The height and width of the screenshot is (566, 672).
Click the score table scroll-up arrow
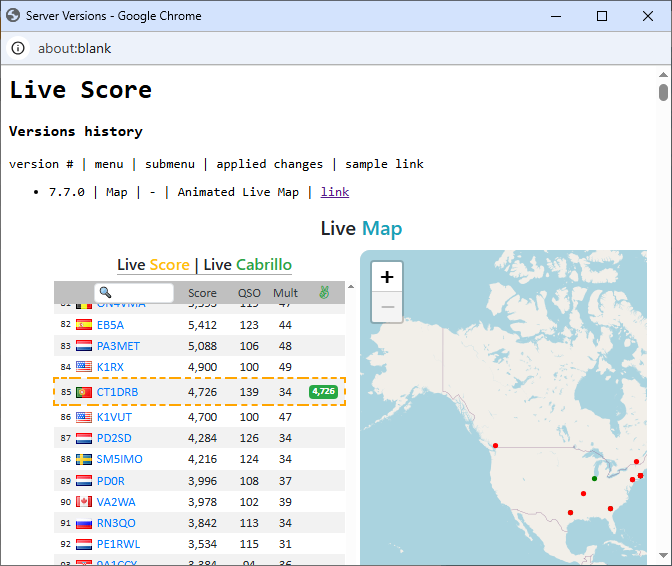(x=351, y=287)
